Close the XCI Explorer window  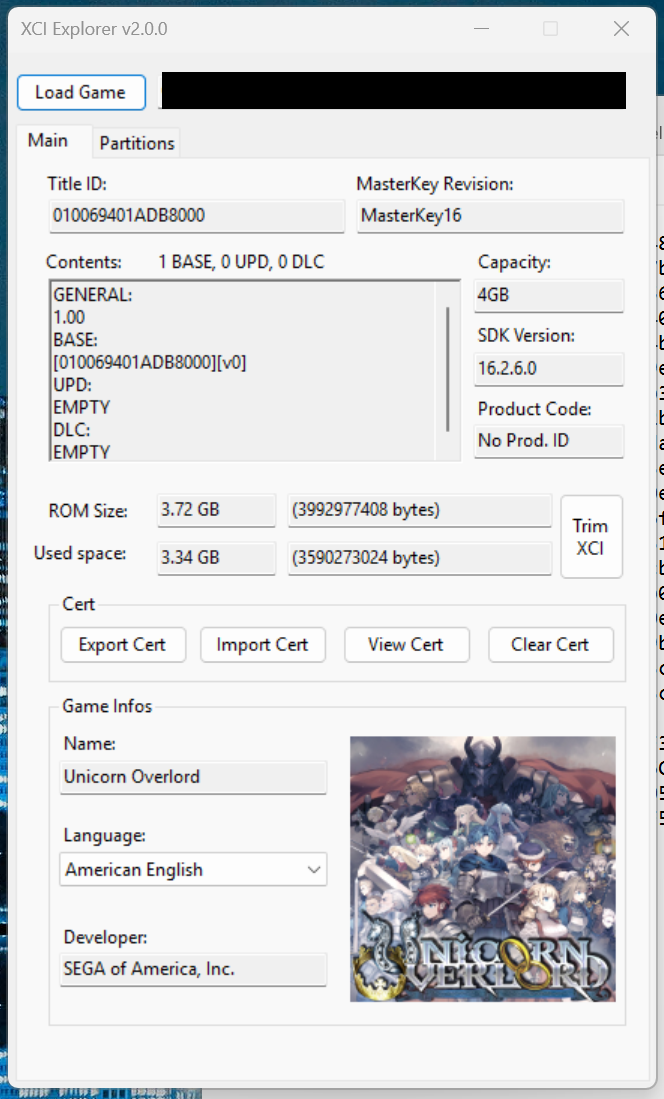pyautogui.click(x=621, y=29)
